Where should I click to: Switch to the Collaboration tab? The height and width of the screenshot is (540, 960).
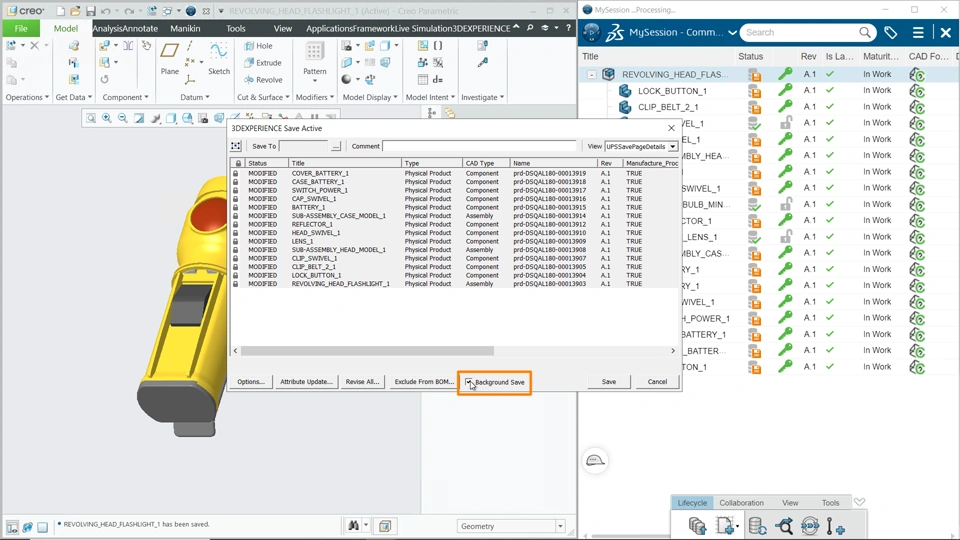click(741, 503)
